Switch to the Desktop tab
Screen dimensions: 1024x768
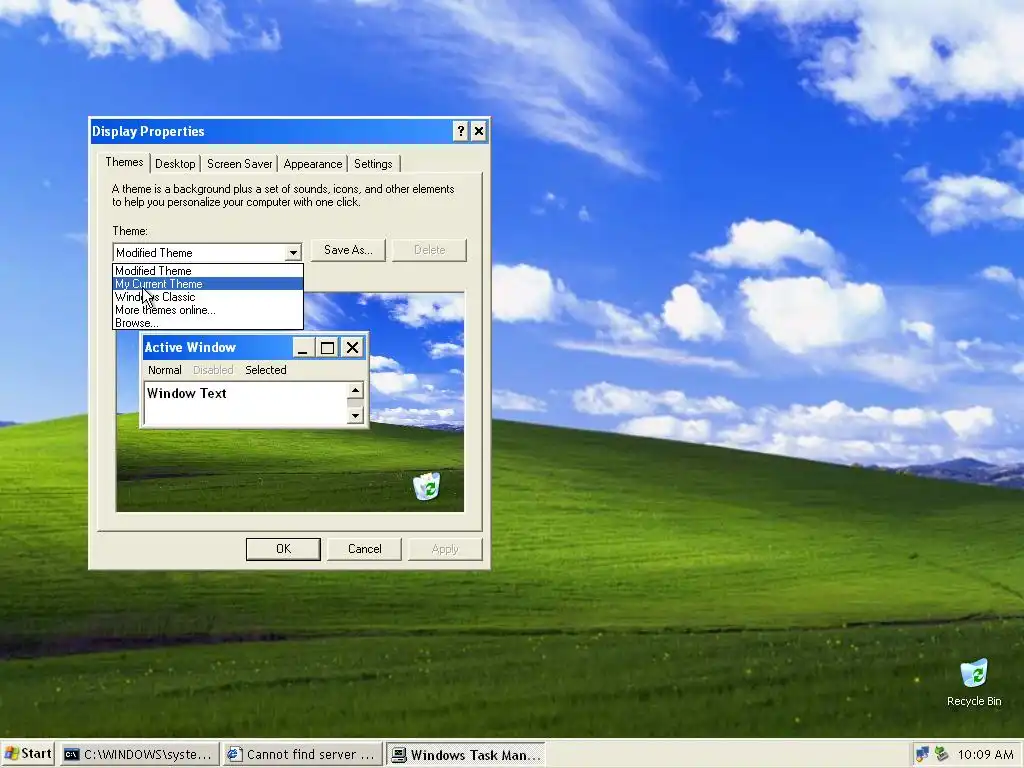[175, 164]
